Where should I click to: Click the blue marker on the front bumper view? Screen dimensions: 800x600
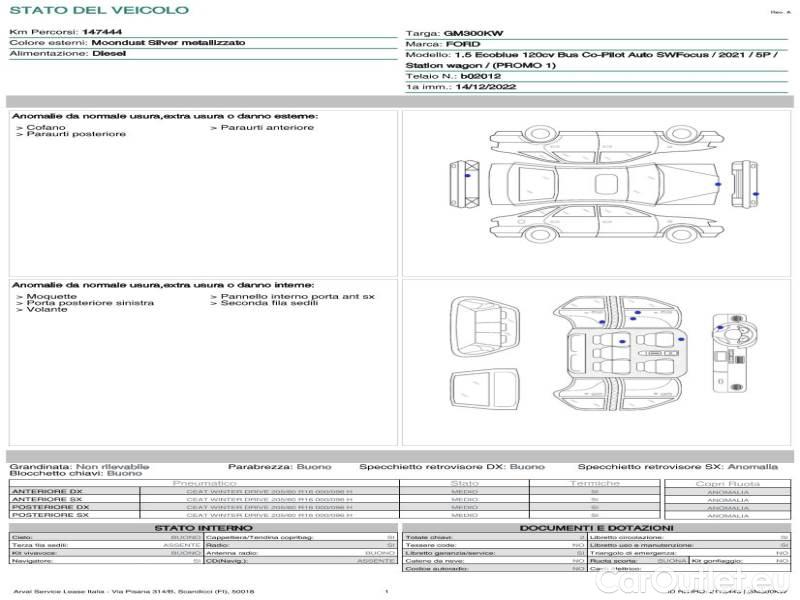756,194
